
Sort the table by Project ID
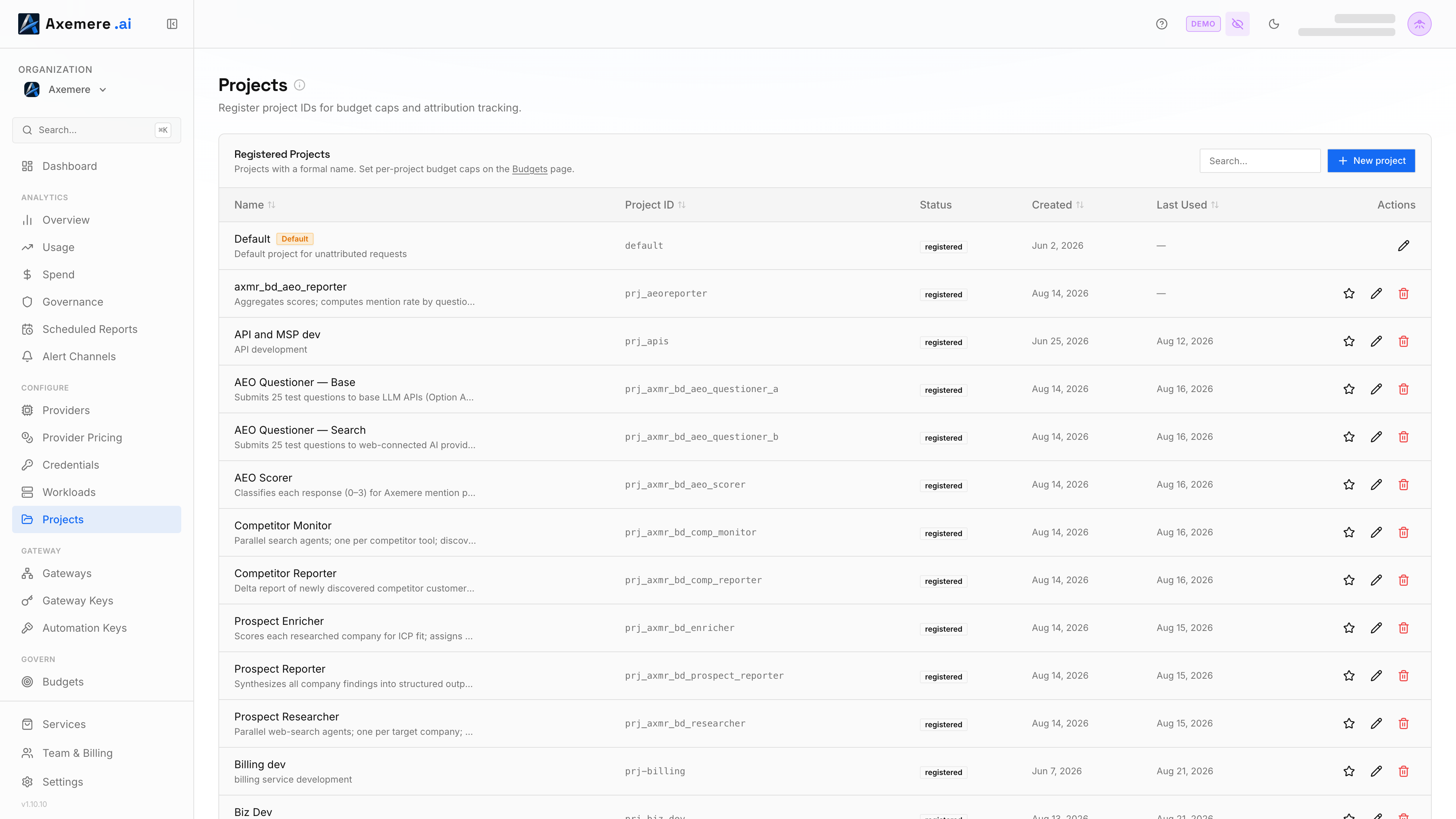pyautogui.click(x=655, y=205)
